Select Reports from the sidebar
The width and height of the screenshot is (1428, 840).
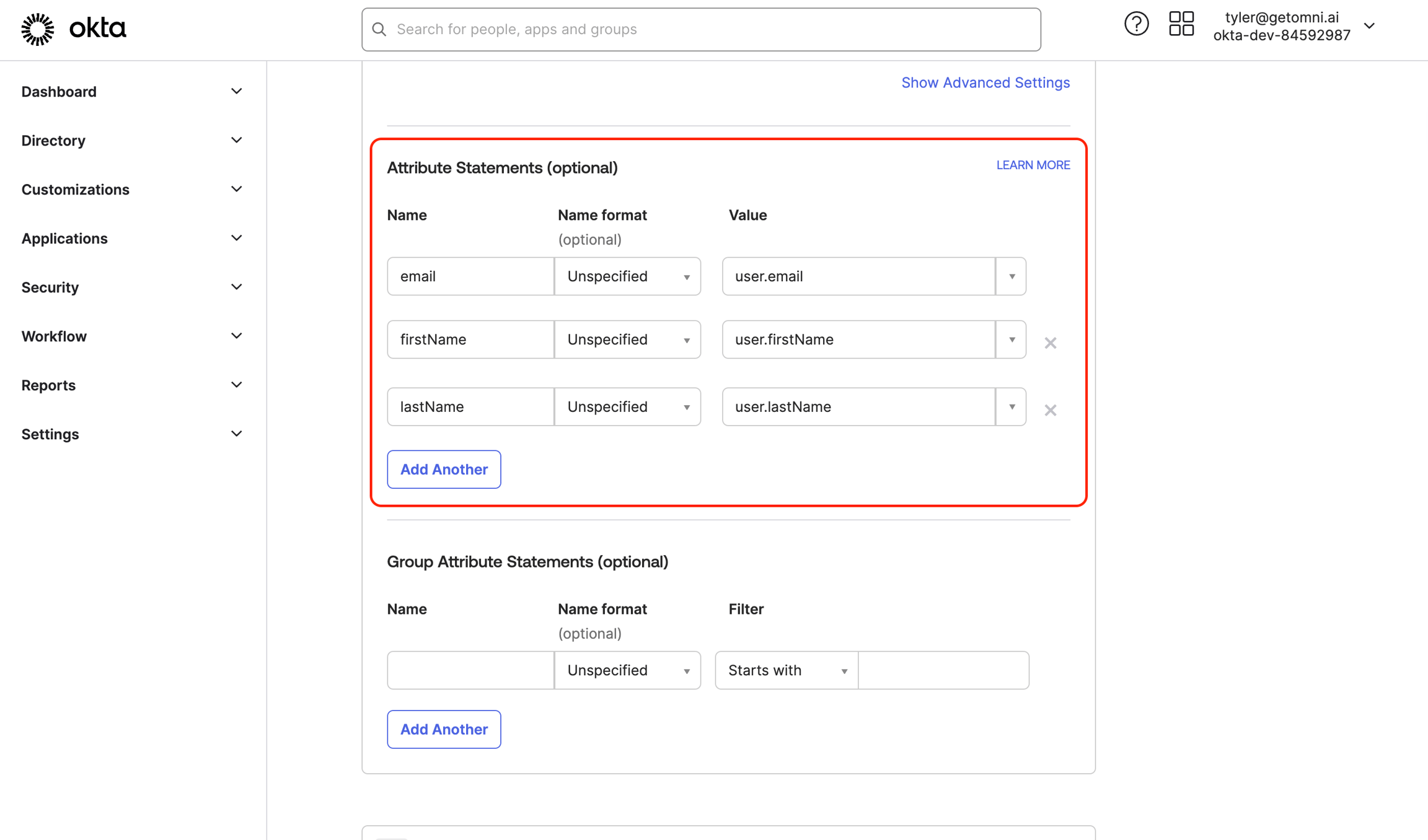[x=48, y=385]
